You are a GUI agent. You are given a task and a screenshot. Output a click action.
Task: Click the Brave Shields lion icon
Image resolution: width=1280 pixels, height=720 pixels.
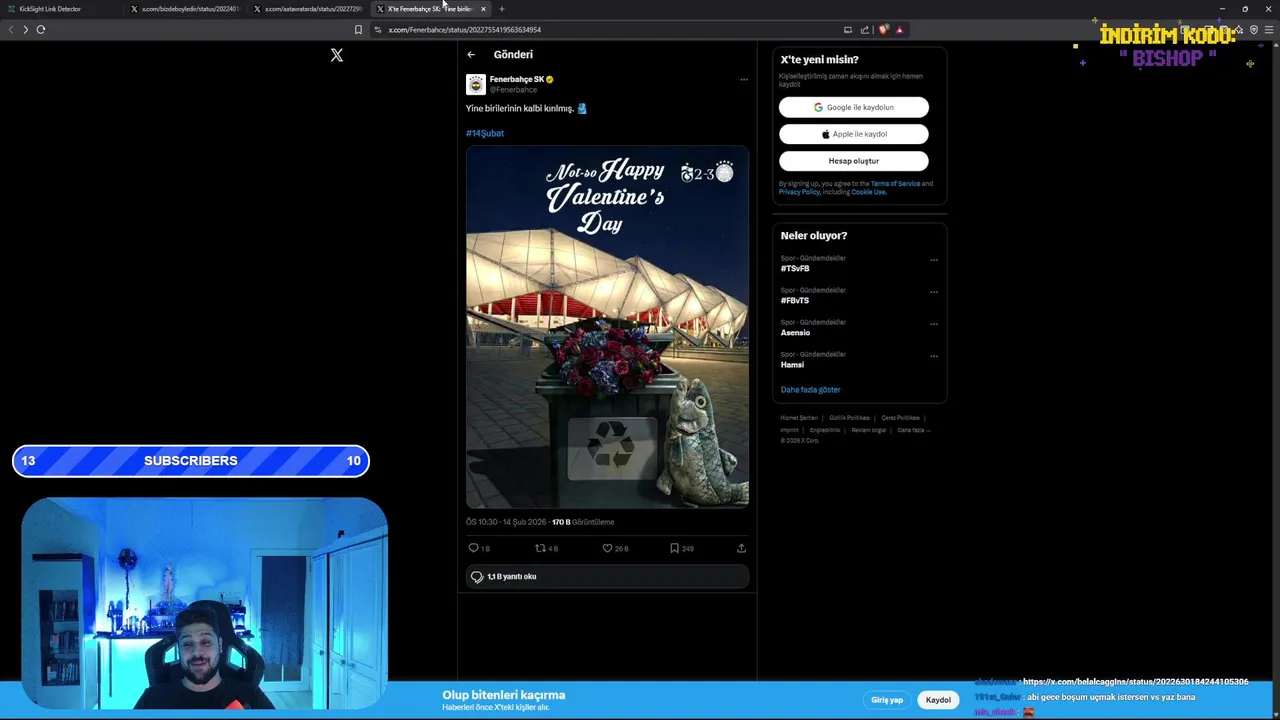pyautogui.click(x=883, y=30)
